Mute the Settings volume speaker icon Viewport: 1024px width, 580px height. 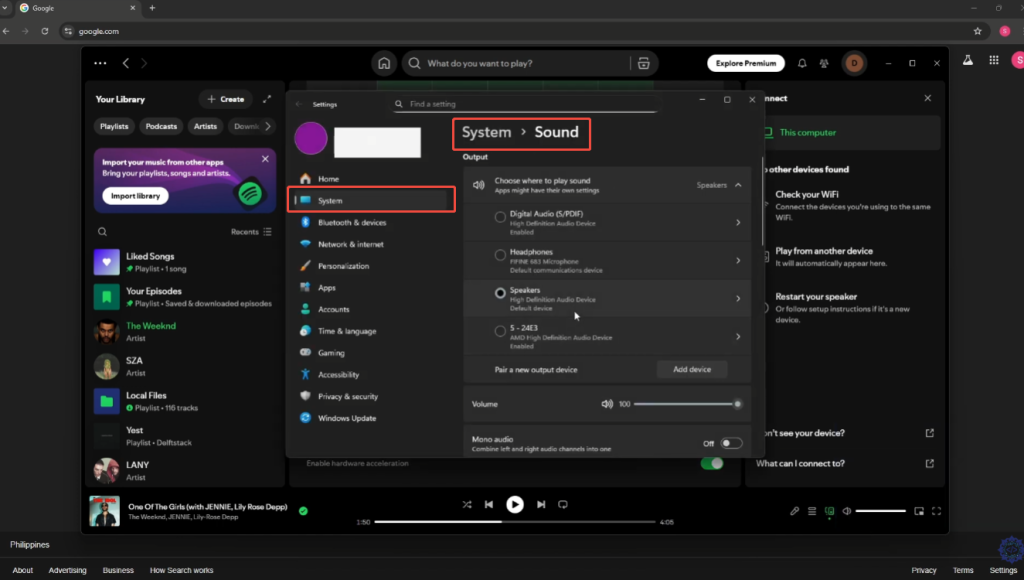coord(607,404)
